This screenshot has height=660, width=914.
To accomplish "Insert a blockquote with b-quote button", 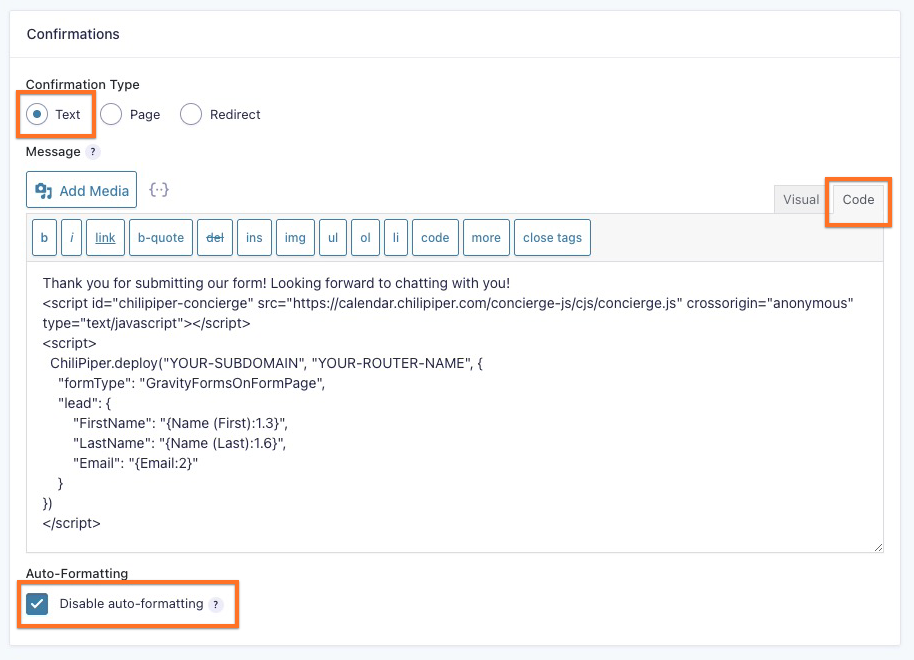I will [x=161, y=238].
